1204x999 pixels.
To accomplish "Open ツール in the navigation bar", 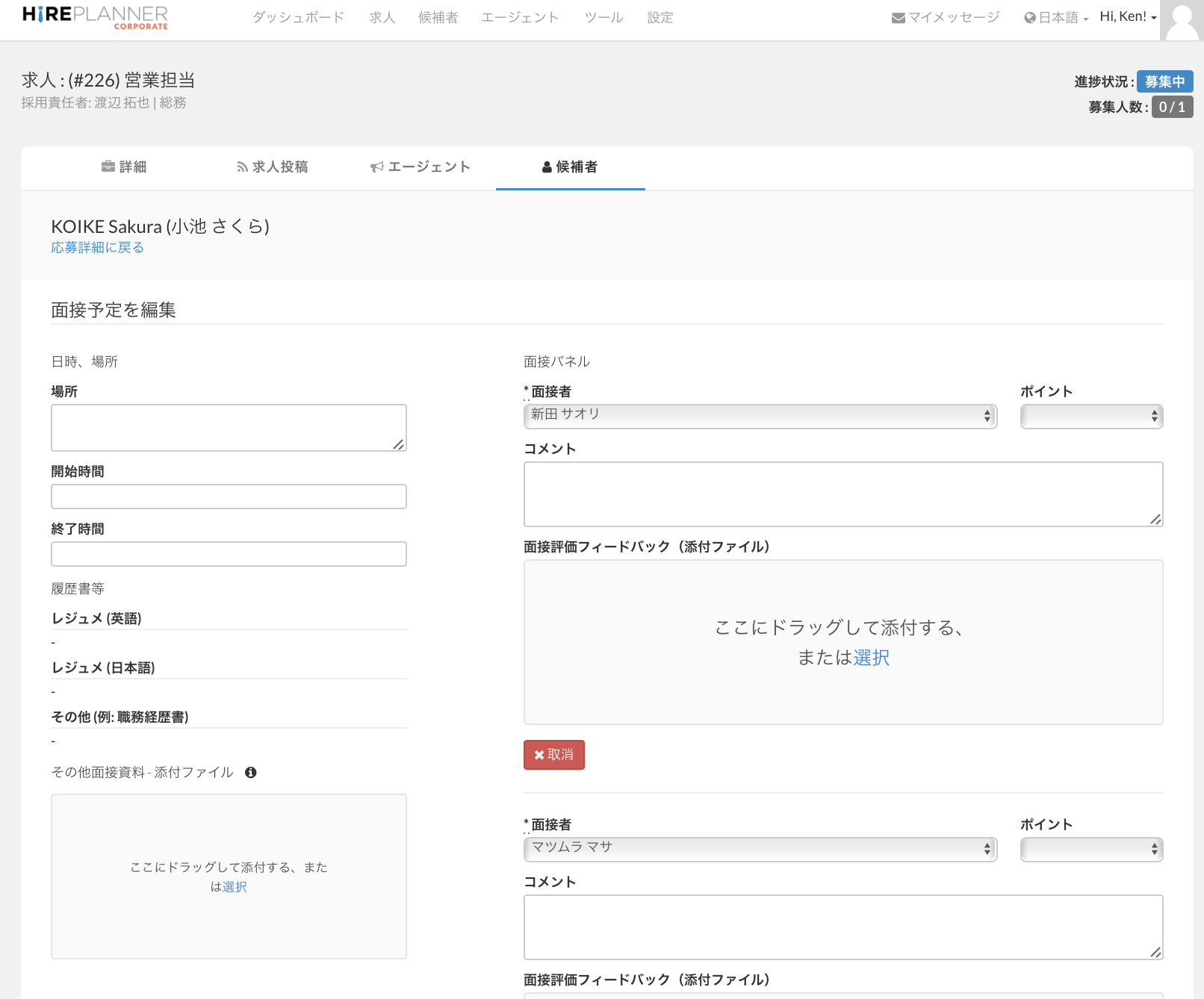I will (603, 17).
